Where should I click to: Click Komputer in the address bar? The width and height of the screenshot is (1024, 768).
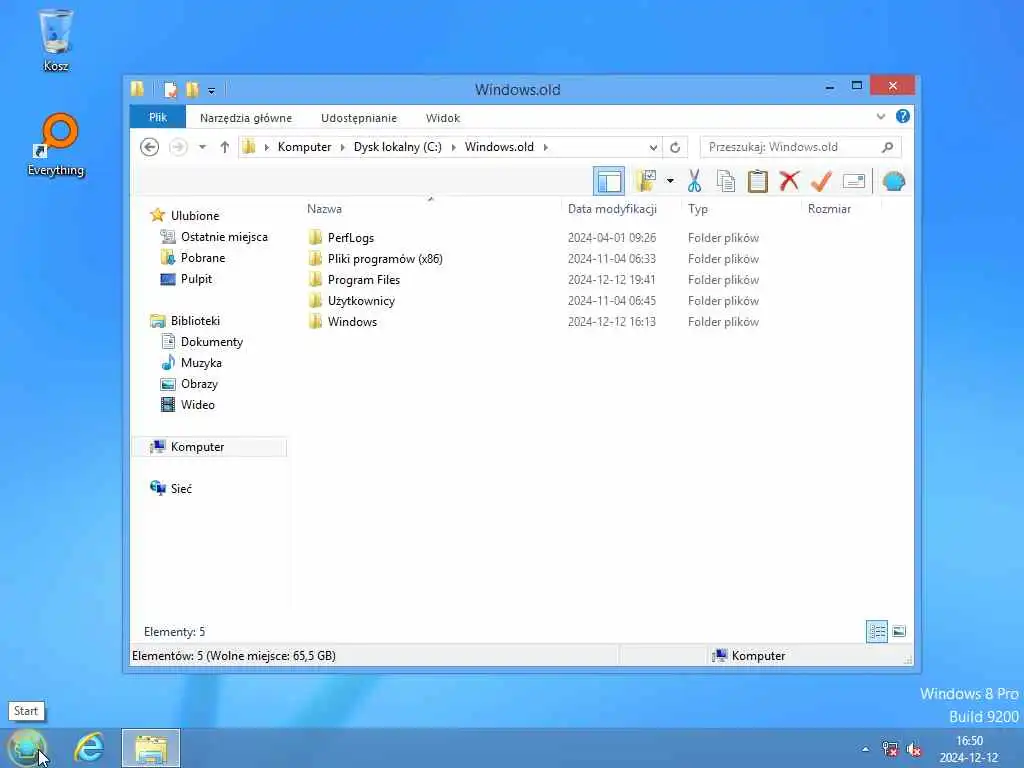coord(304,147)
